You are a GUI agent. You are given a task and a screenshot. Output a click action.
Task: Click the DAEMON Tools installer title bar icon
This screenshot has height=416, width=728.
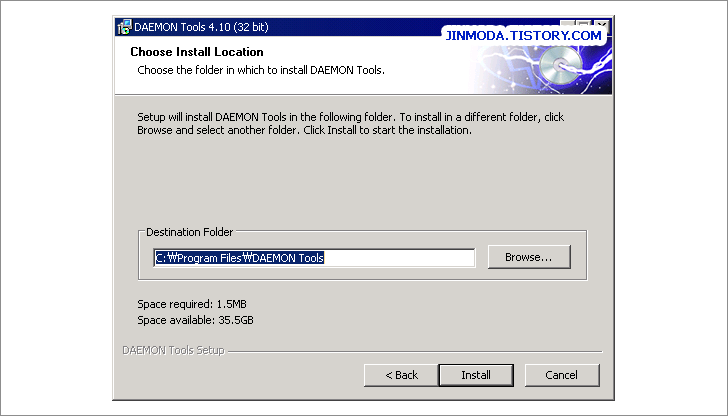coord(124,27)
